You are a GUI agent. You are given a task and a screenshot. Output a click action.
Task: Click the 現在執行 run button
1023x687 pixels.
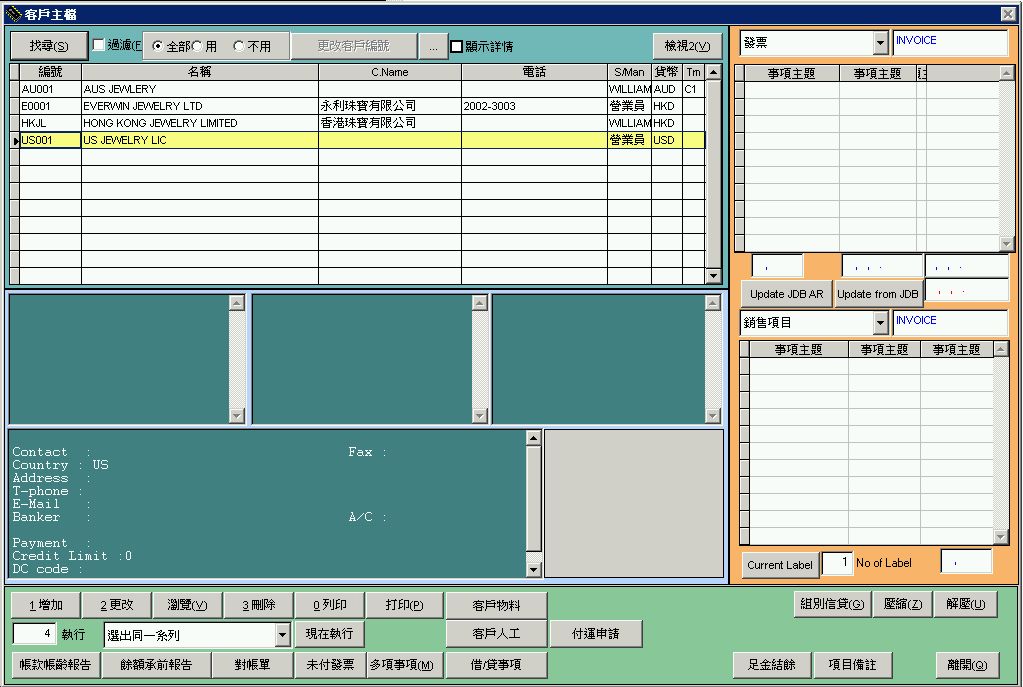tap(329, 634)
